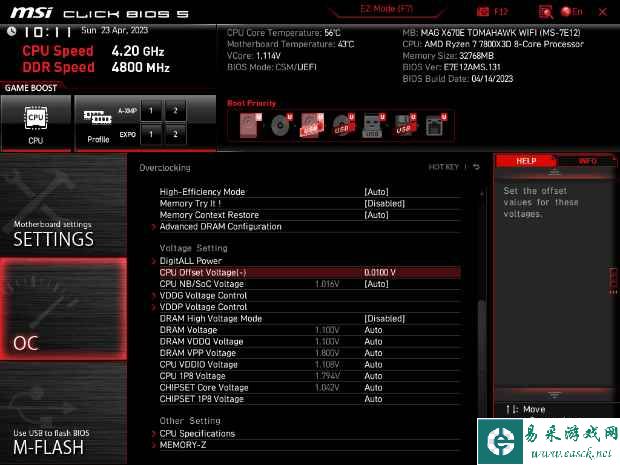Change High-Efficiency Mode [Auto] value

point(376,192)
